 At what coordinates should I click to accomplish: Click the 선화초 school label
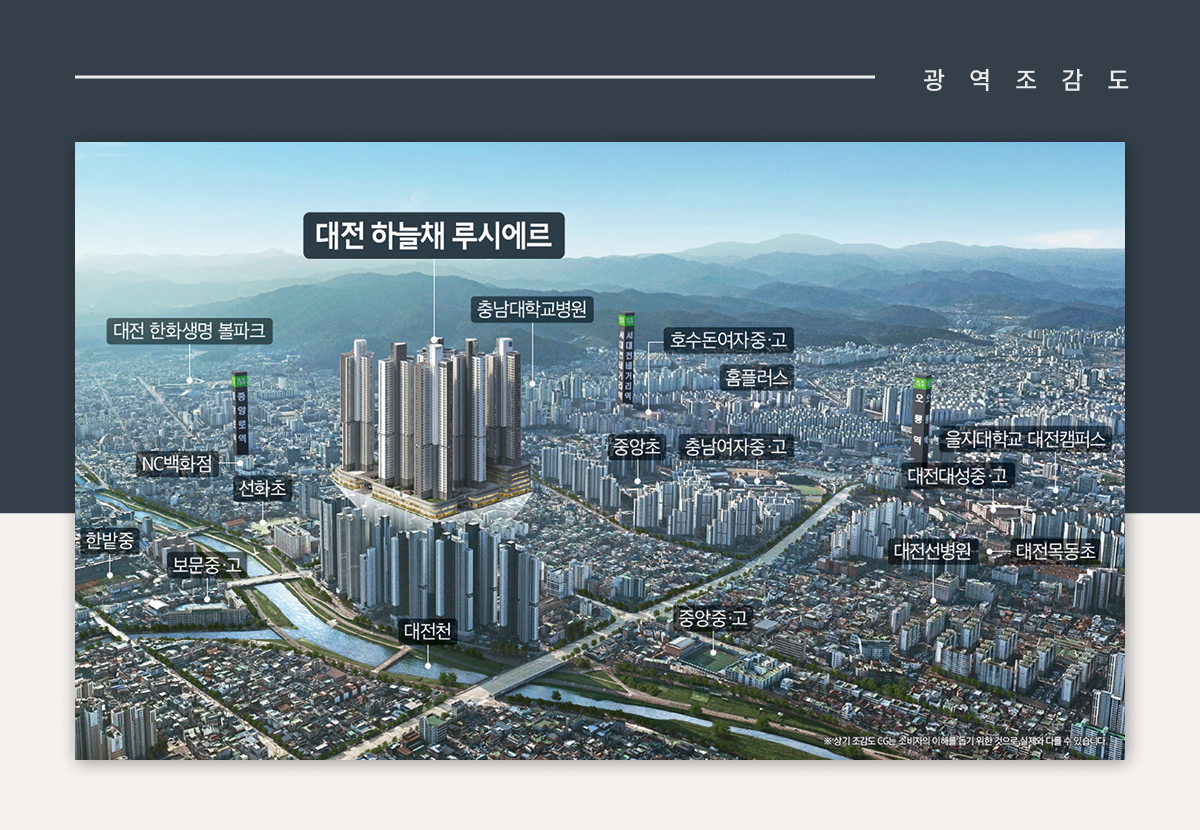coord(262,489)
